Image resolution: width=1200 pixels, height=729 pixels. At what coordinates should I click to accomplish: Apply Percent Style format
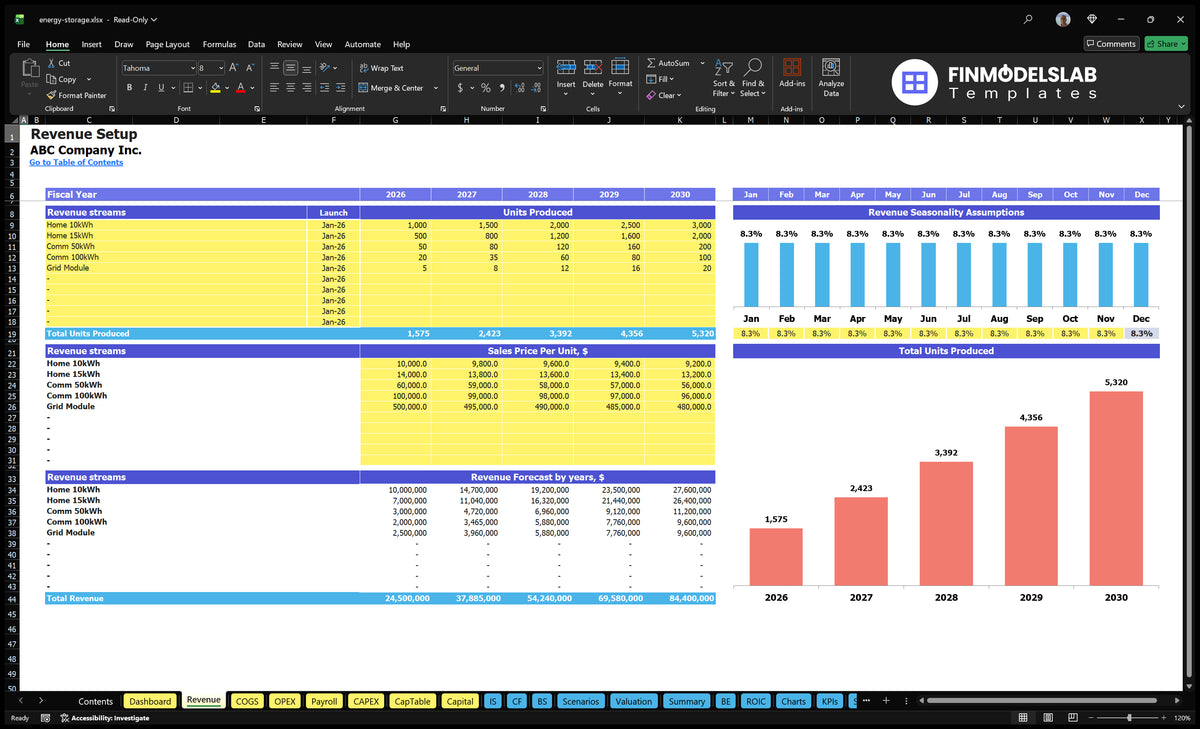(486, 88)
